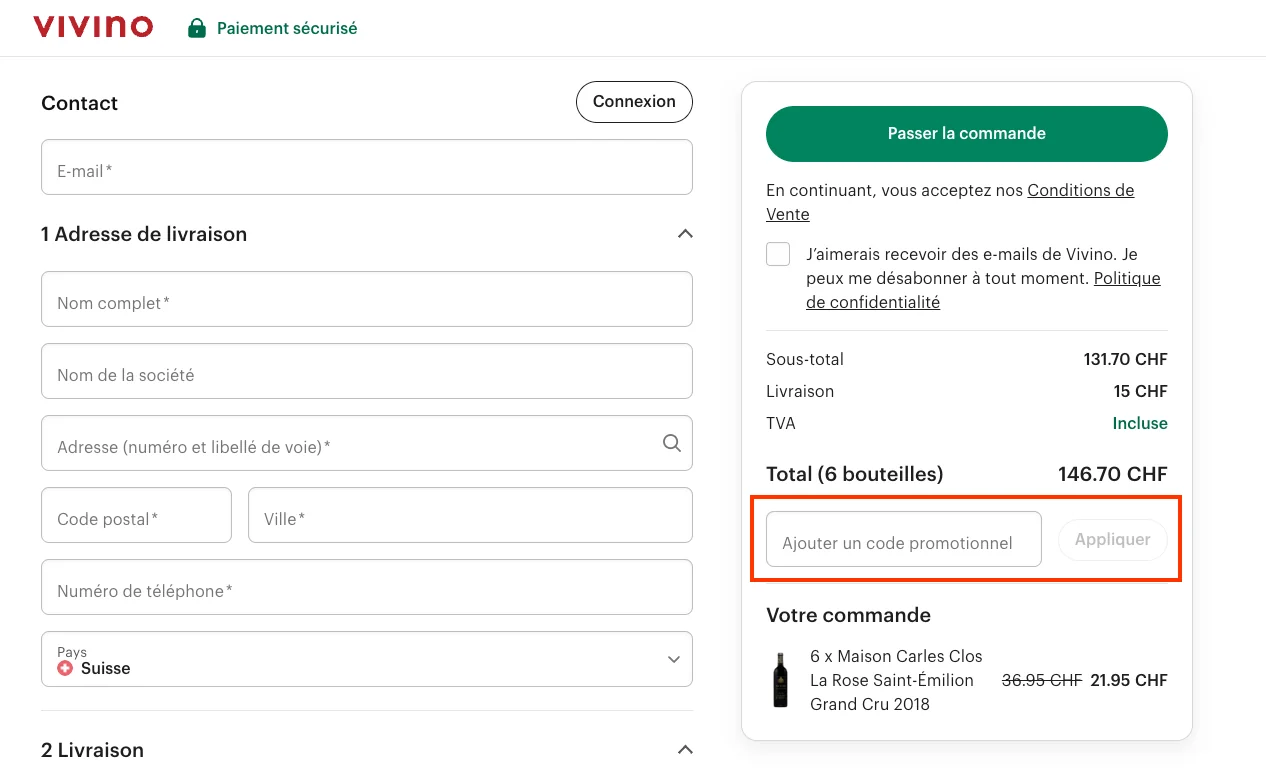Focus the Numéro de téléphone field

point(367,587)
